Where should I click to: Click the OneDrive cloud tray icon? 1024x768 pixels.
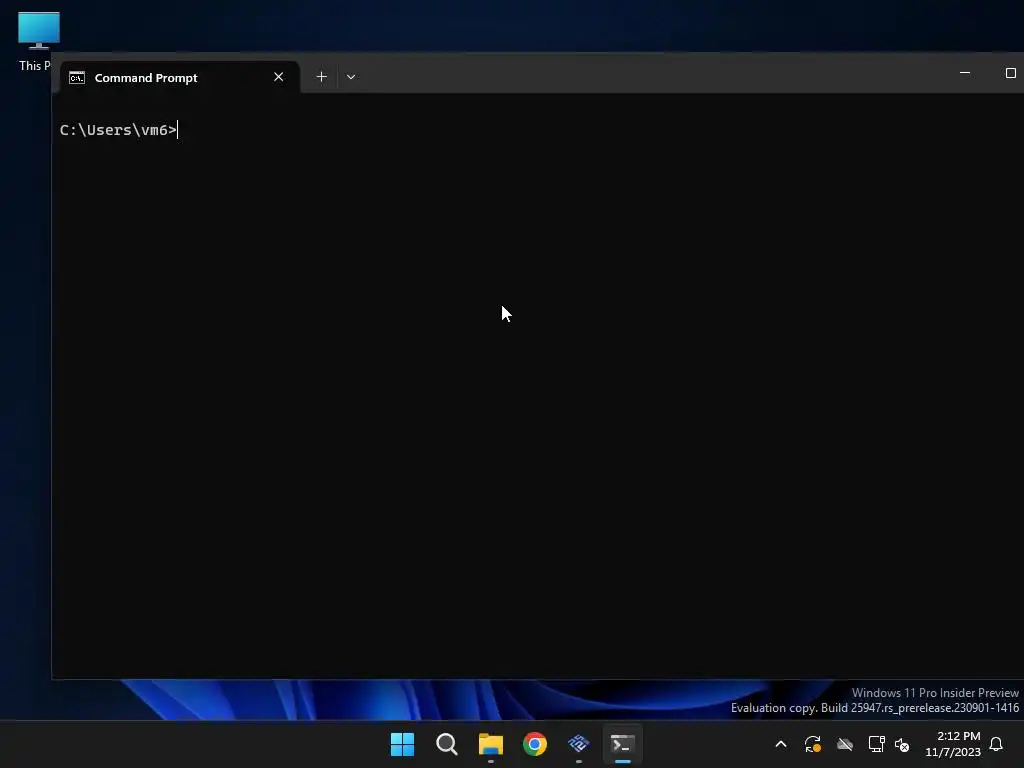click(x=844, y=744)
